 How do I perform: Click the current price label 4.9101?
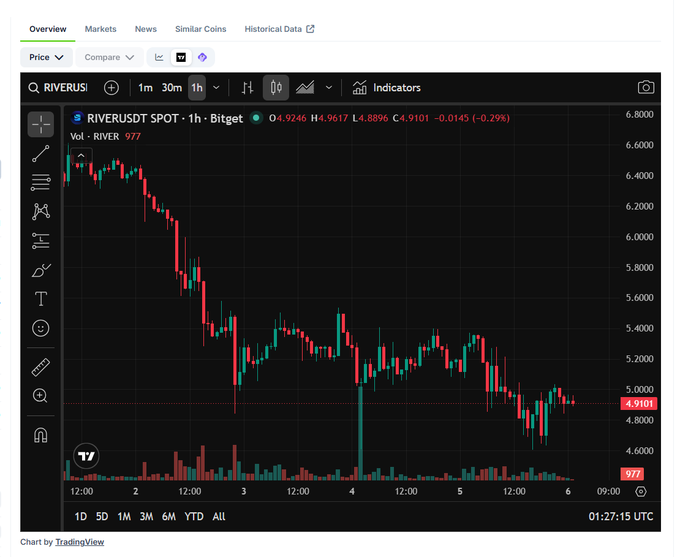click(639, 403)
